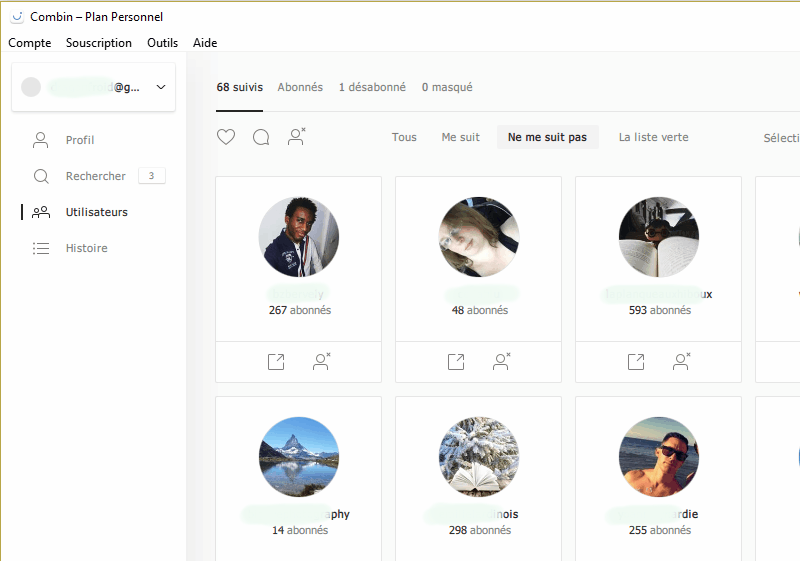Open profile of user with 48 abonnés
800x561 pixels.
[456, 362]
